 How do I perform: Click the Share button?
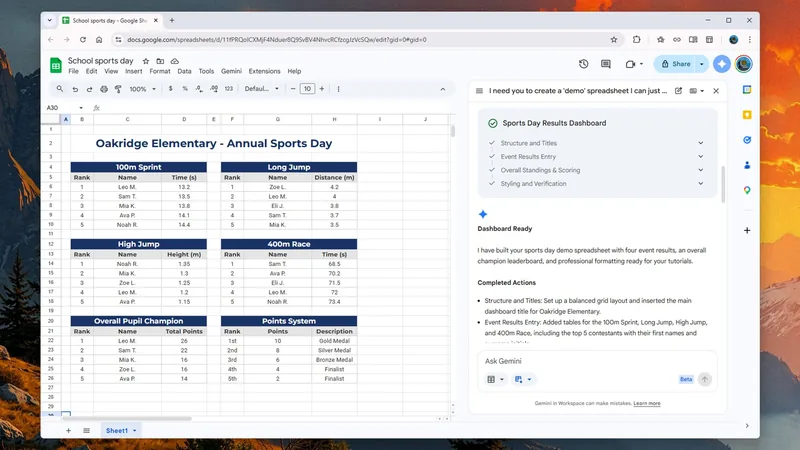tap(675, 64)
